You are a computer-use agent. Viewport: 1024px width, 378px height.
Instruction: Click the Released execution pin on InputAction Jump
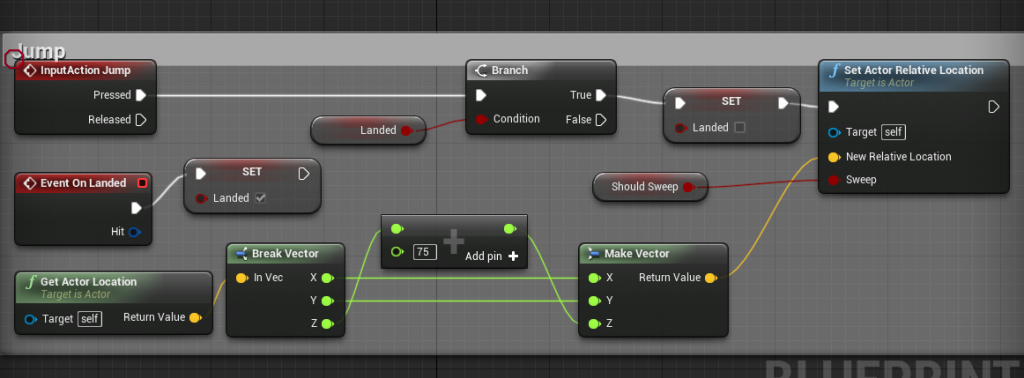(141, 119)
